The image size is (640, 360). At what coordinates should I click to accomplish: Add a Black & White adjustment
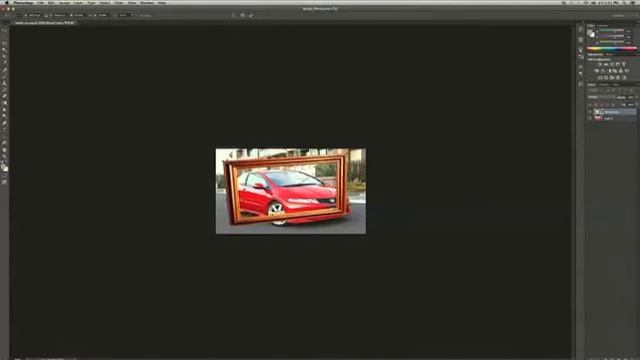pyautogui.click(x=609, y=71)
